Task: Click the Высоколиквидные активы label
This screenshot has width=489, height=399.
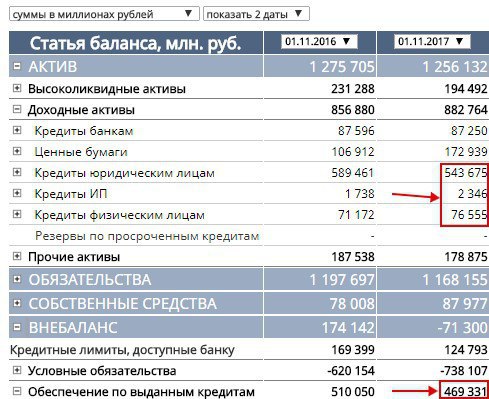Action: (107, 89)
